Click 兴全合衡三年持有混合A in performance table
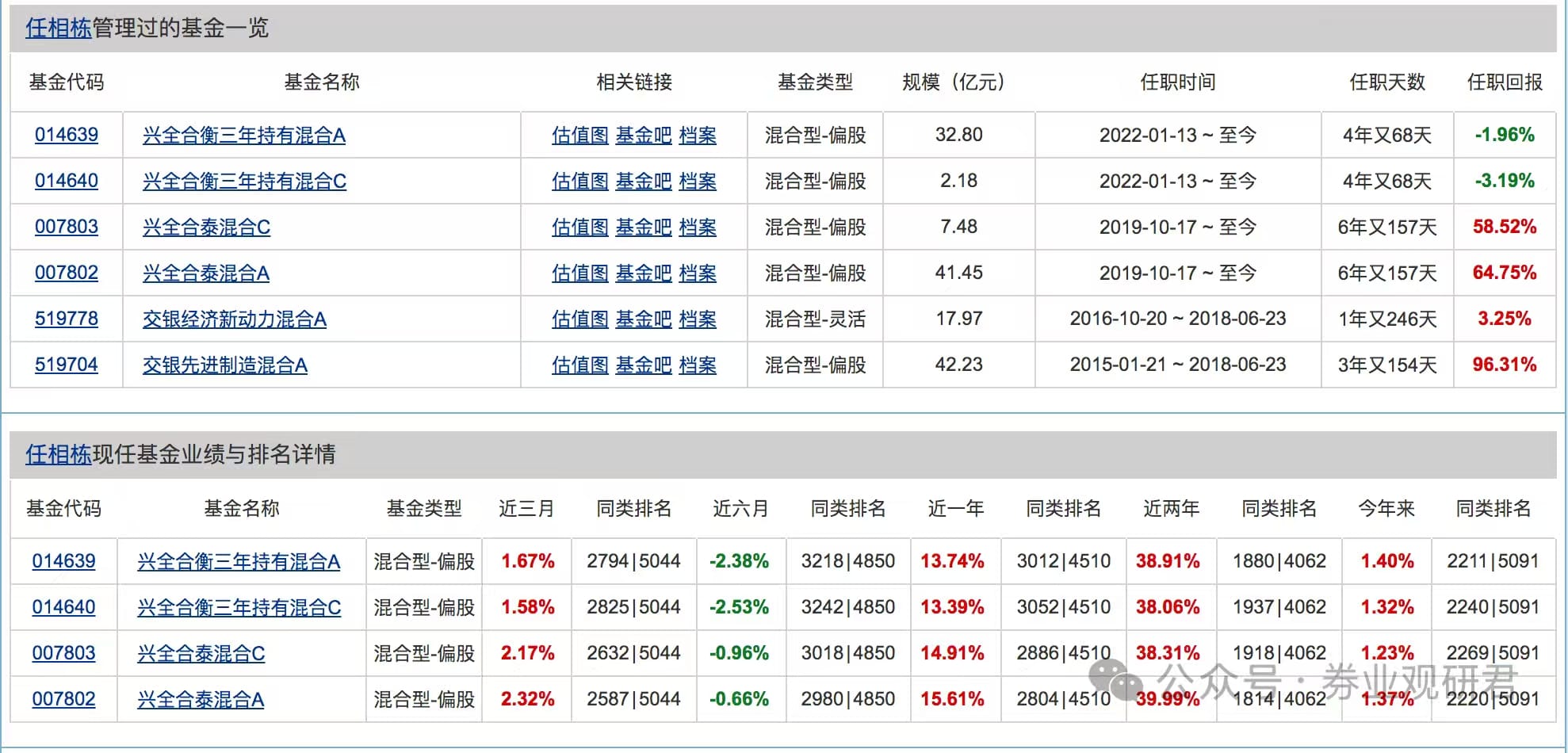The height and width of the screenshot is (753, 1568). click(239, 562)
